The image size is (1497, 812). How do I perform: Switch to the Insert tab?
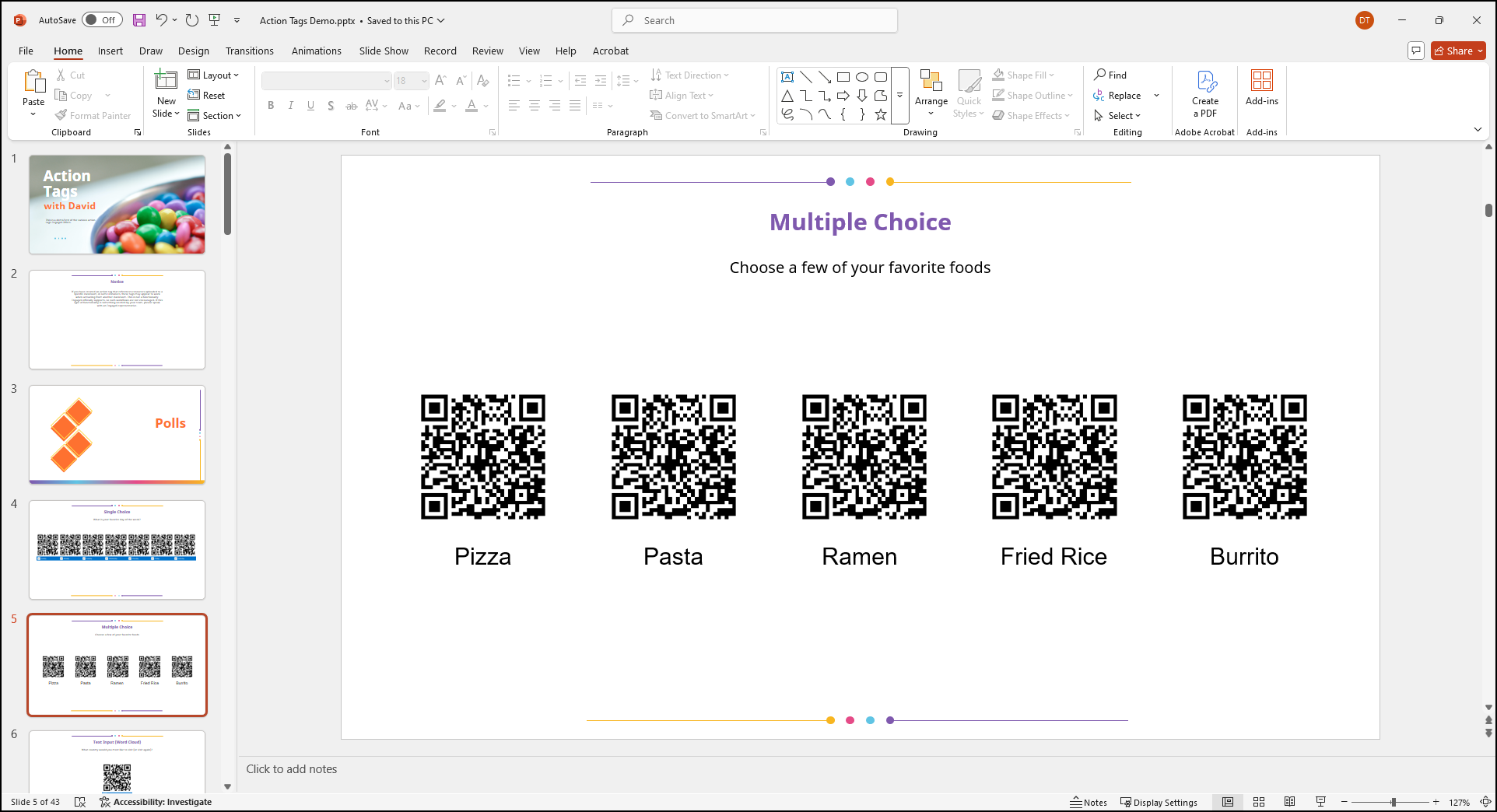pyautogui.click(x=110, y=51)
